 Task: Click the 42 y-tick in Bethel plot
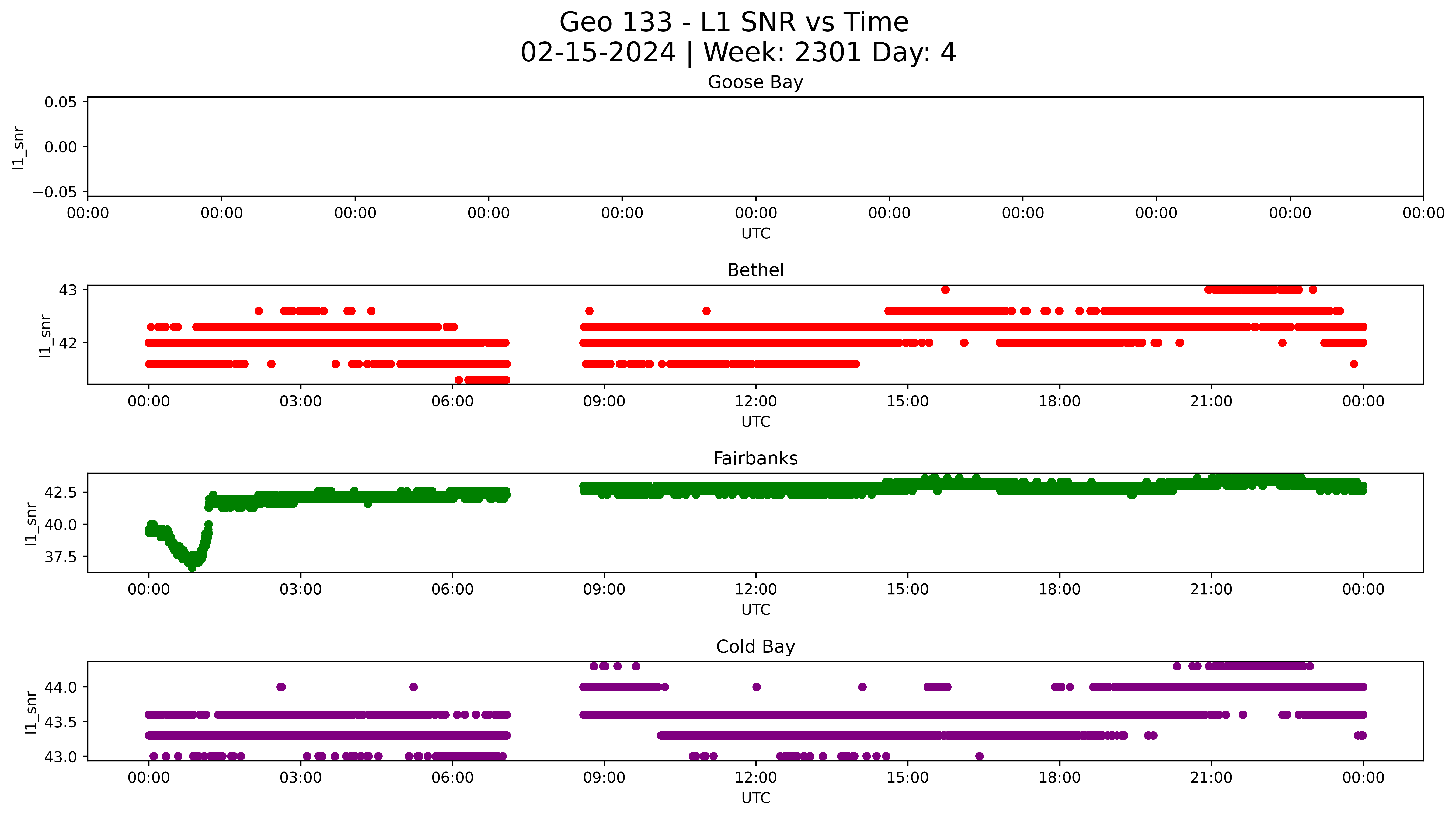[68, 343]
